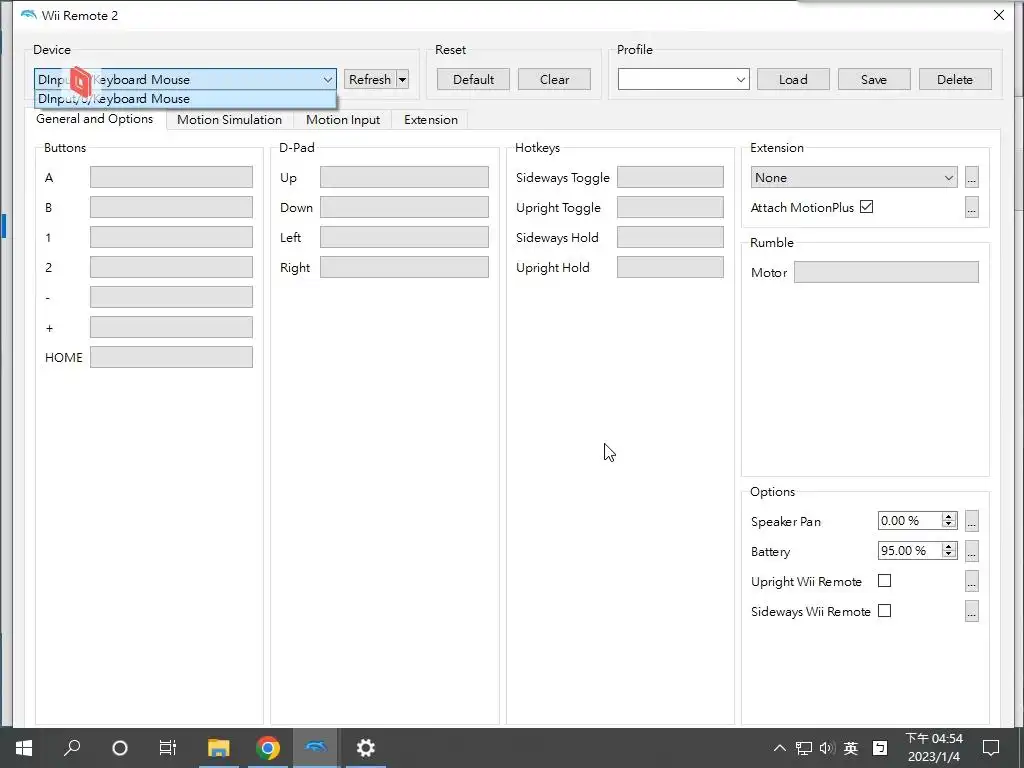The height and width of the screenshot is (768, 1024).
Task: Switch to Motion Input tab
Action: click(x=343, y=120)
